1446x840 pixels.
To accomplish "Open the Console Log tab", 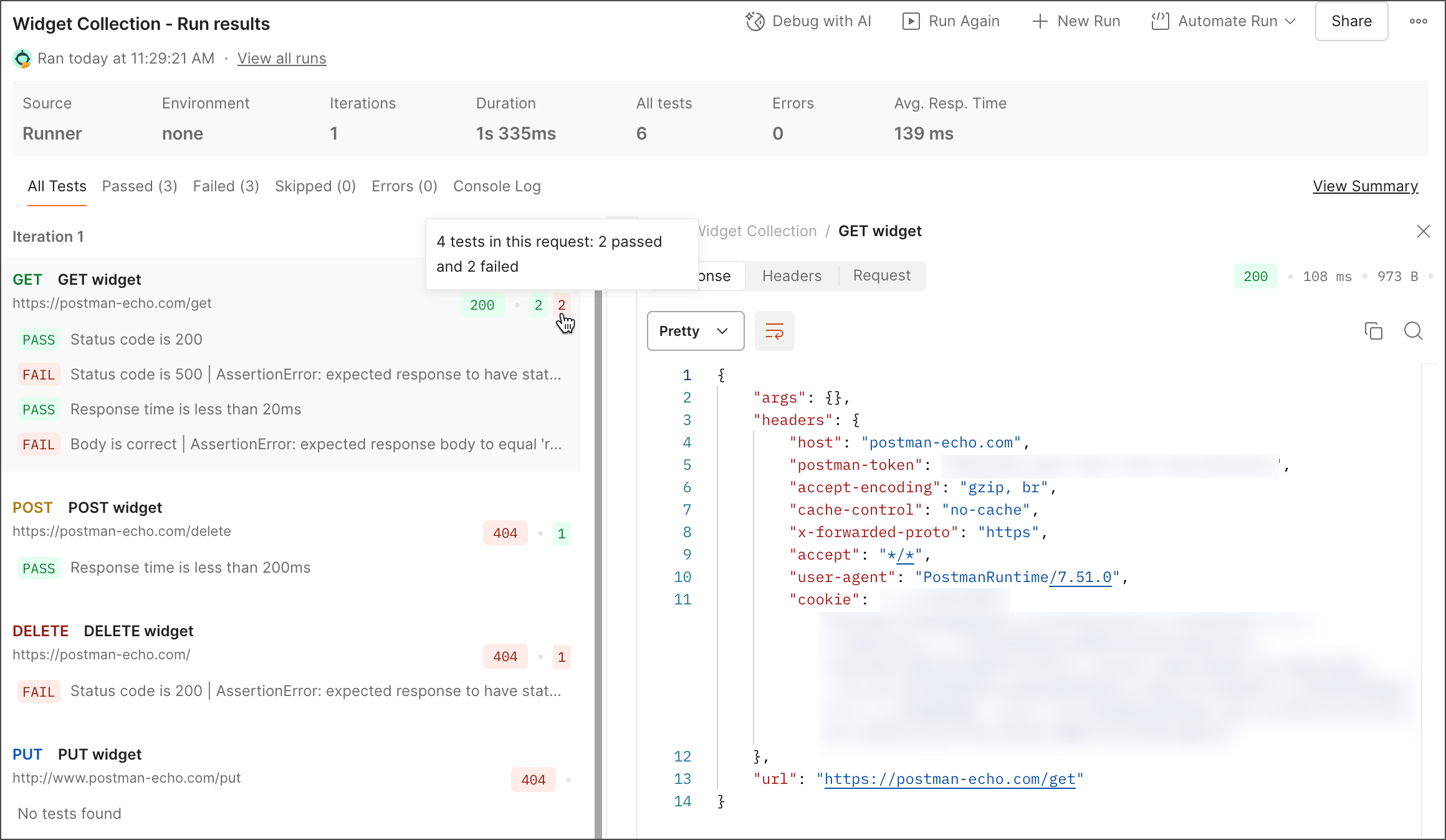I will click(497, 186).
